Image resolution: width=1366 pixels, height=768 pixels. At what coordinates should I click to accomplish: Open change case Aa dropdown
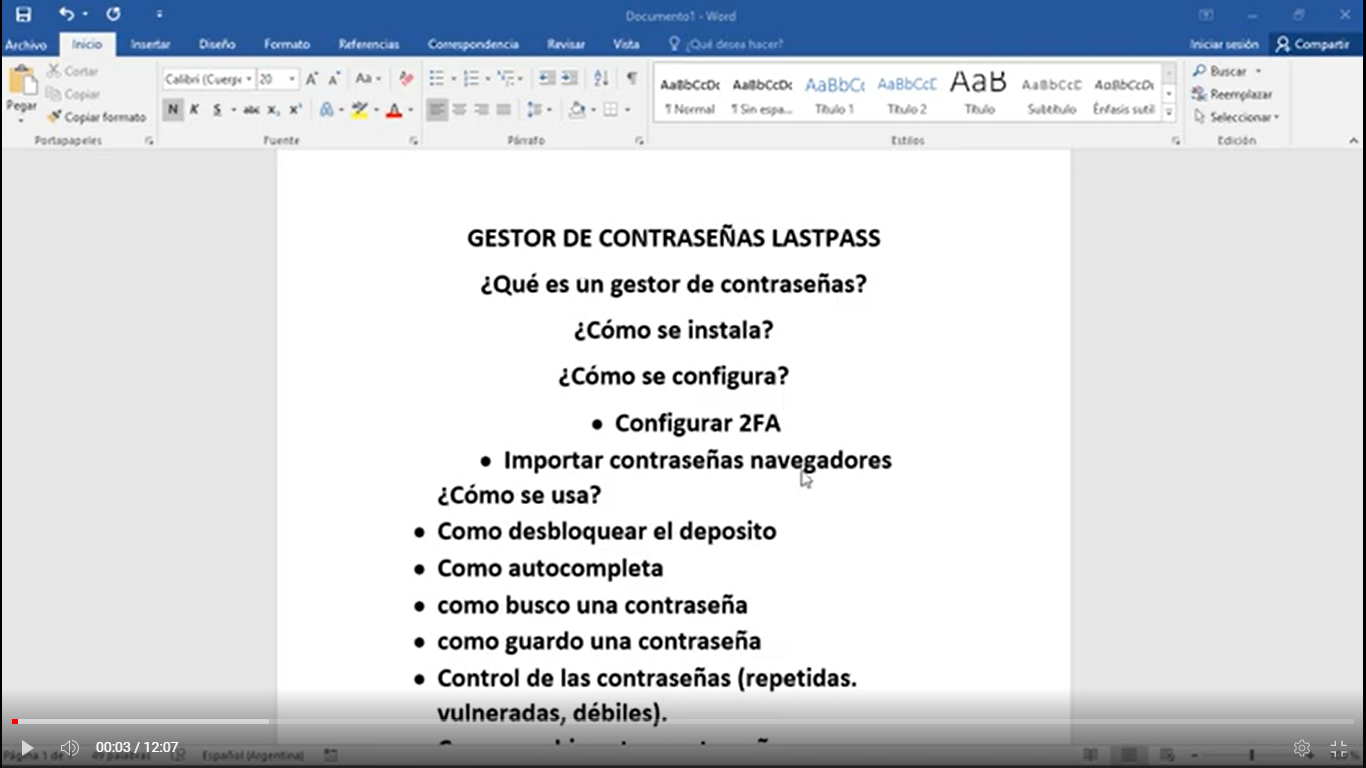[367, 79]
